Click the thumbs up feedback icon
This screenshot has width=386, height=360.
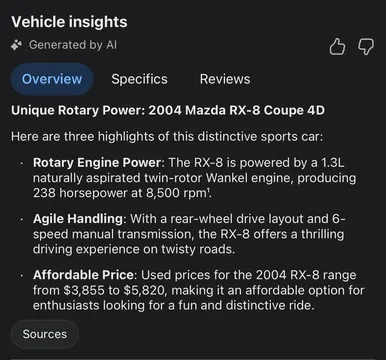(337, 46)
